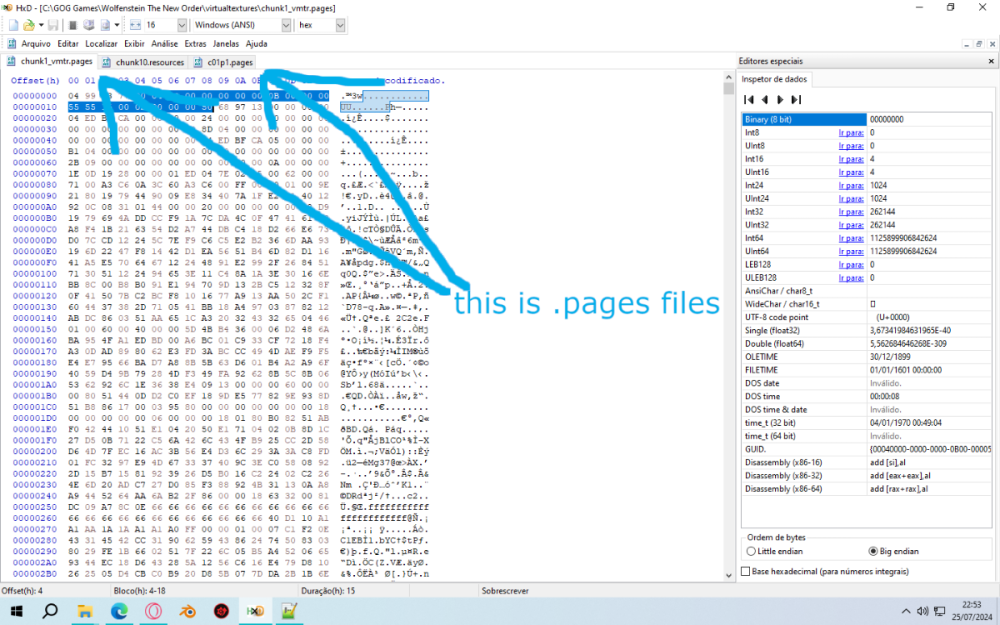Click the Save disk toolbar icon
The width and height of the screenshot is (1000, 625).
(51, 24)
